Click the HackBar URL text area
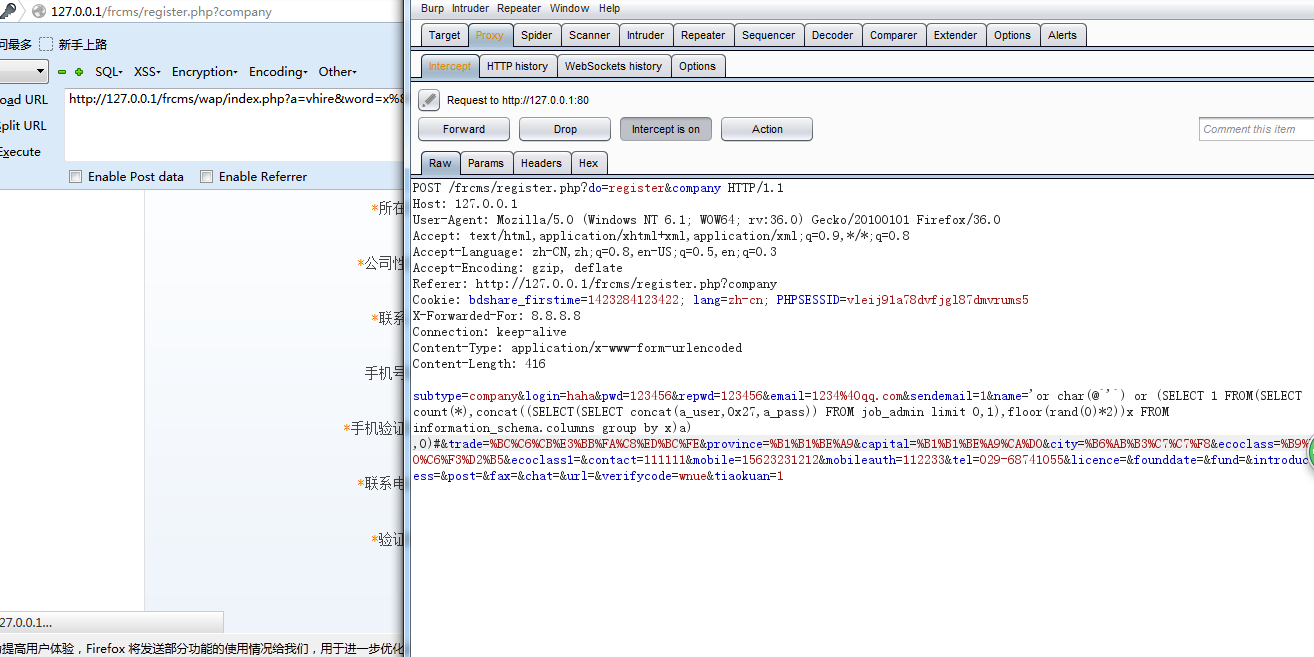Image resolution: width=1314 pixels, height=657 pixels. 235,125
